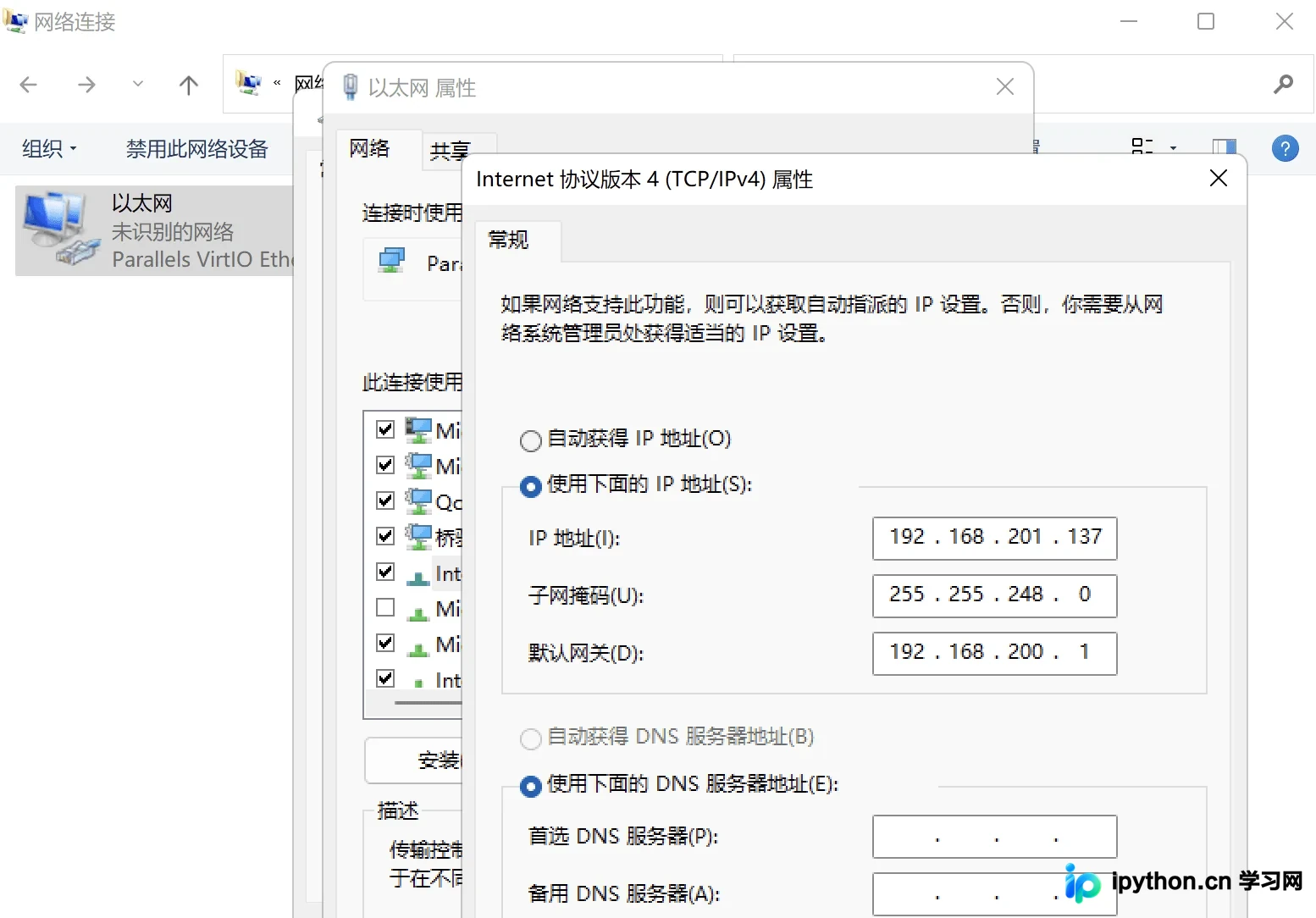This screenshot has height=918, width=1316.
Task: Click 禁用此网络设备 in the toolbar
Action: (197, 149)
